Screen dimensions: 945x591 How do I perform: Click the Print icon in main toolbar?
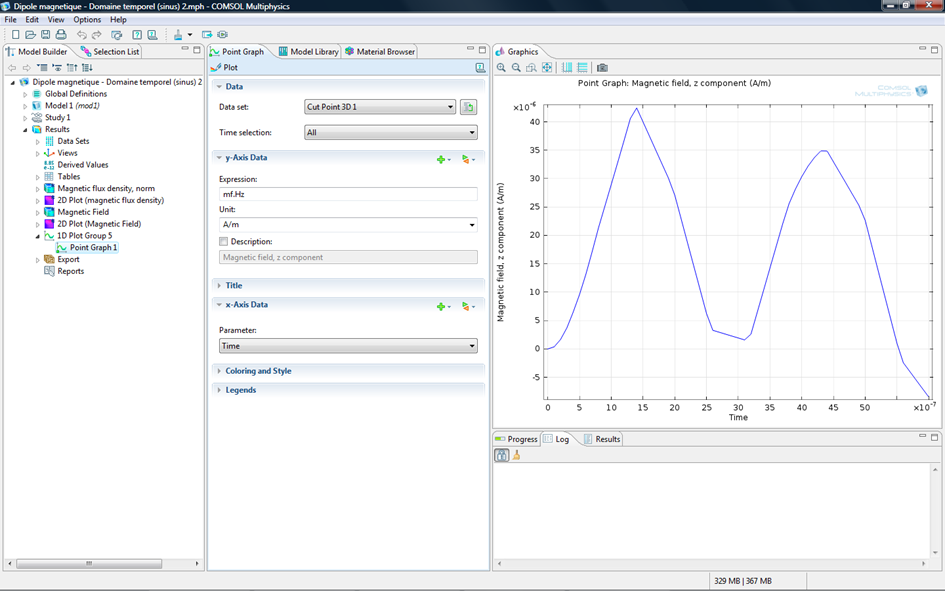coord(61,35)
